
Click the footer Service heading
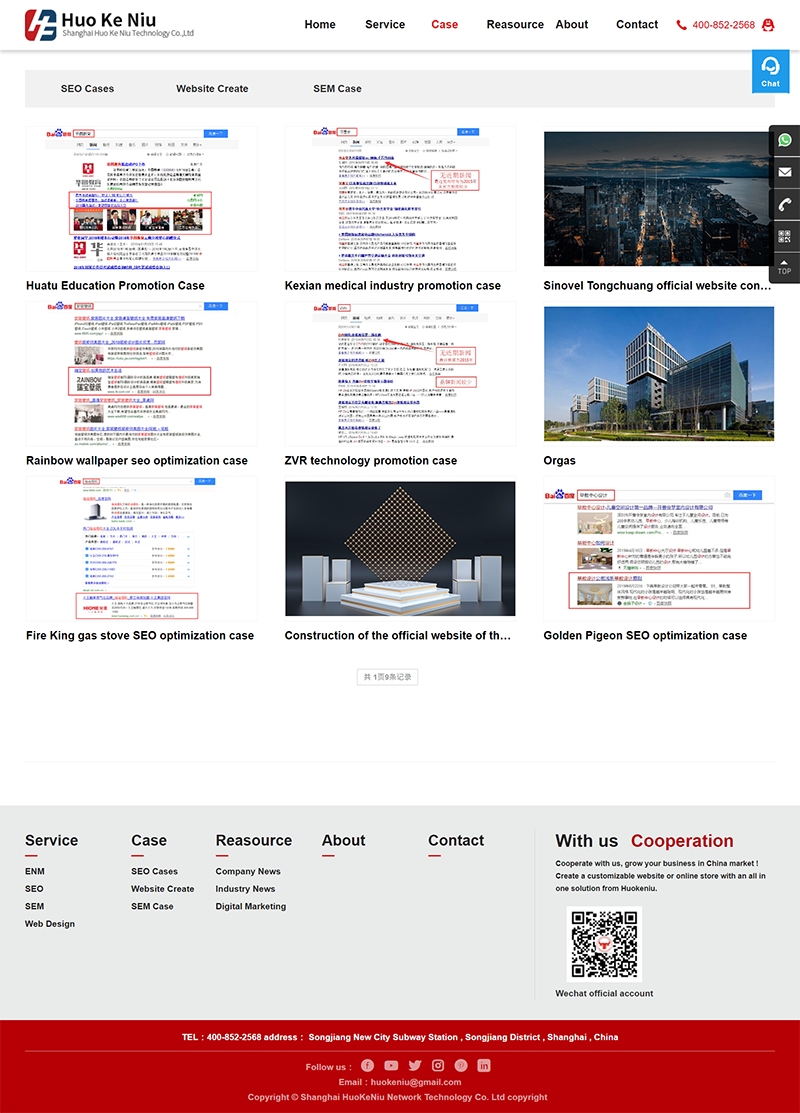point(52,840)
